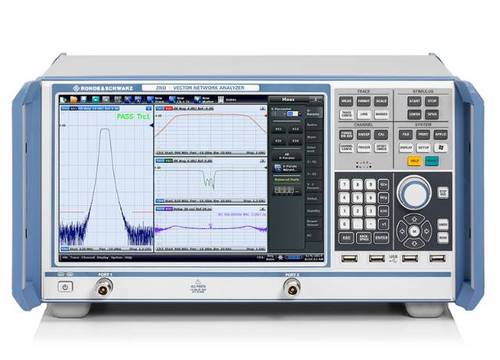
Task: Click the save disk toolbar icon
Action: click(84, 99)
